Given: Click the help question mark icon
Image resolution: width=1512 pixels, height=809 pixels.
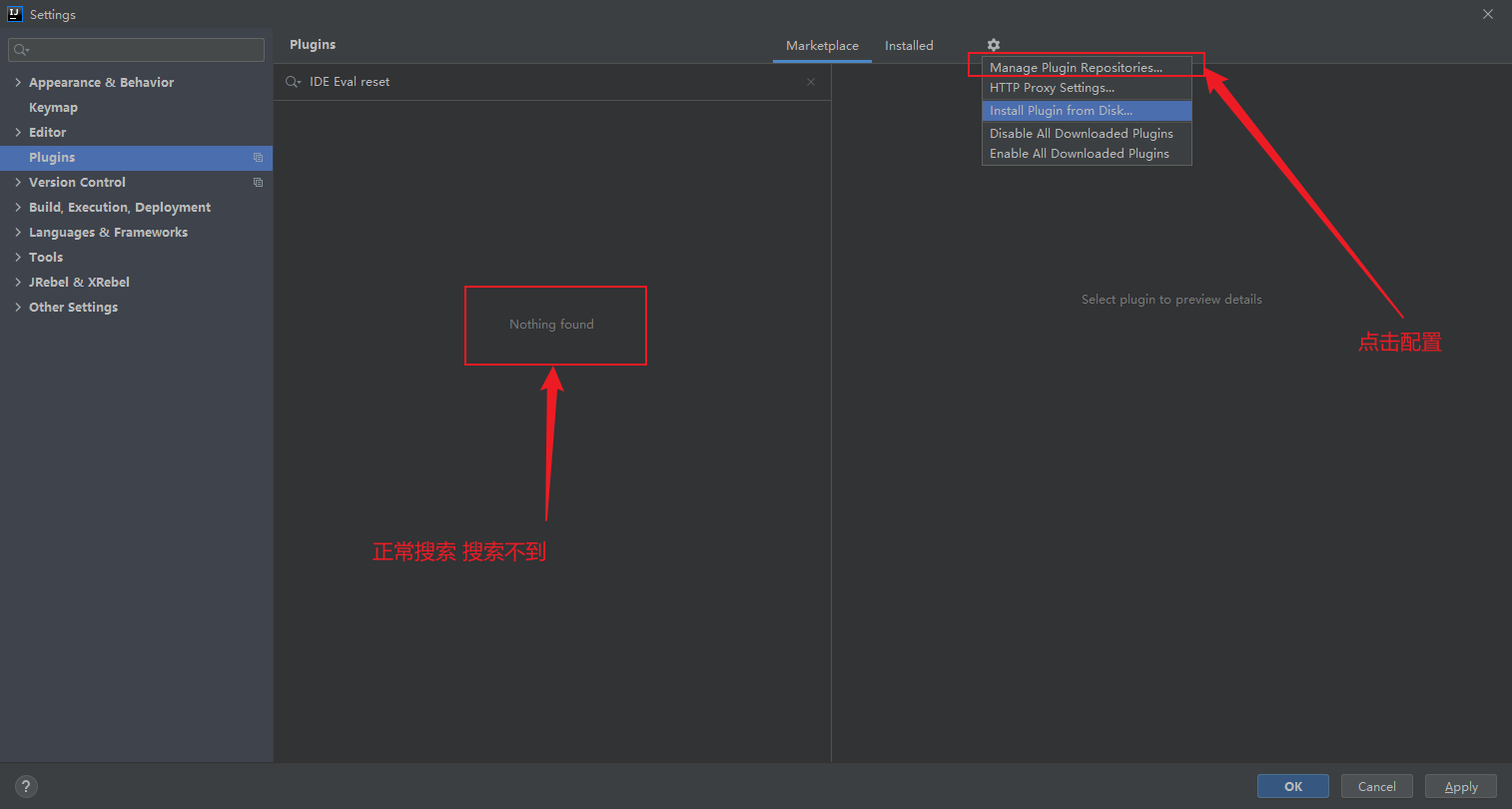Looking at the screenshot, I should [x=25, y=786].
